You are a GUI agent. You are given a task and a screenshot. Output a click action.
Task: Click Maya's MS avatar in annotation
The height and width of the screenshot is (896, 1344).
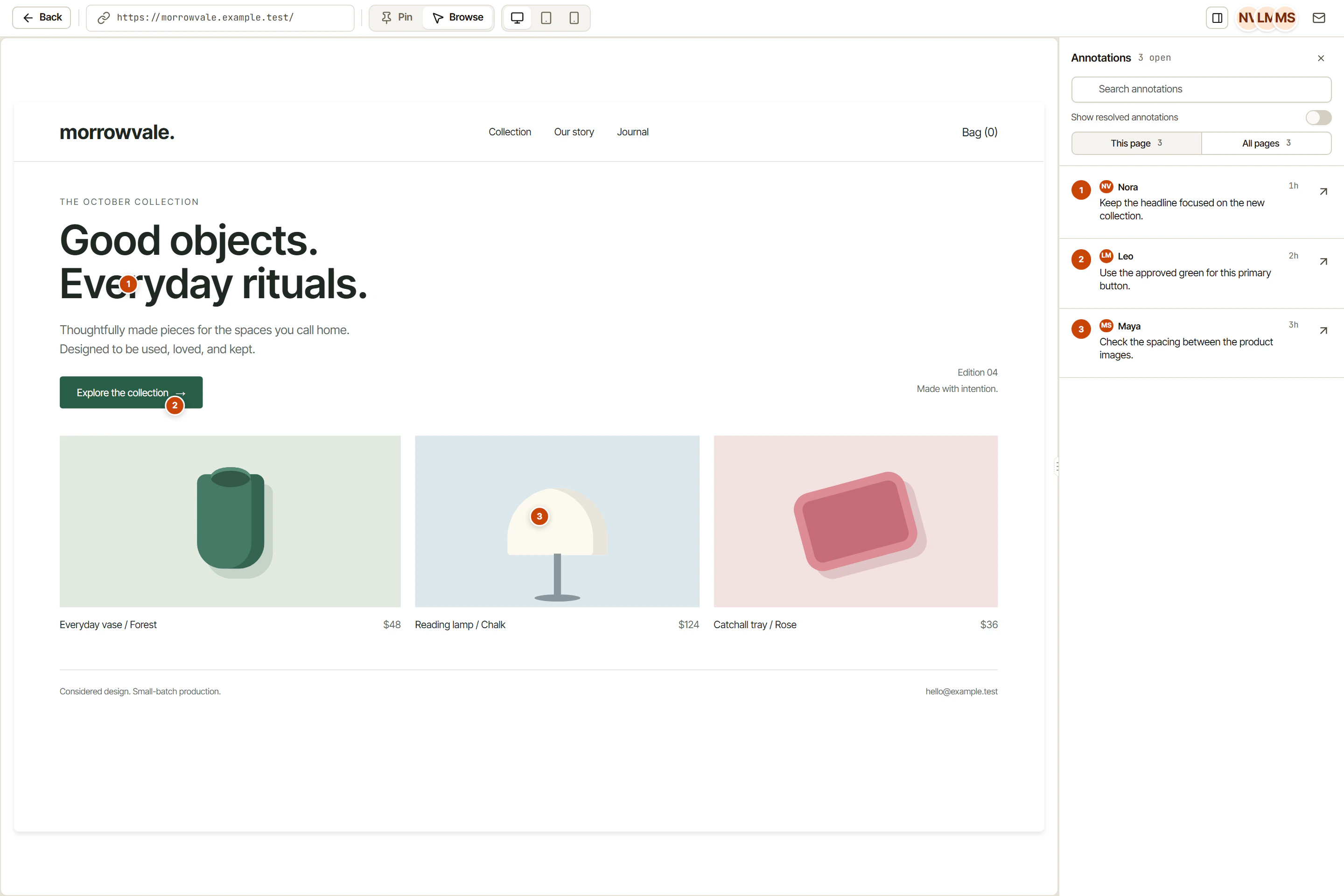1106,326
